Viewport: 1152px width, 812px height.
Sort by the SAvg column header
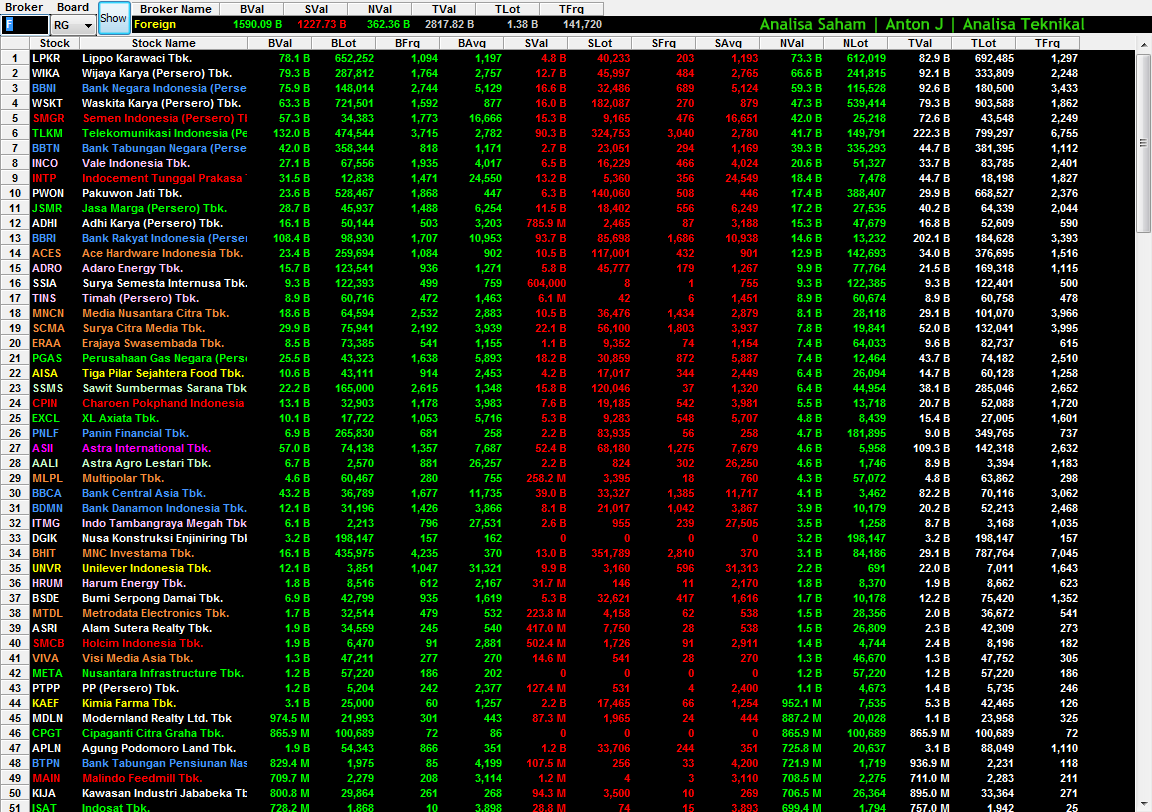pyautogui.click(x=727, y=43)
